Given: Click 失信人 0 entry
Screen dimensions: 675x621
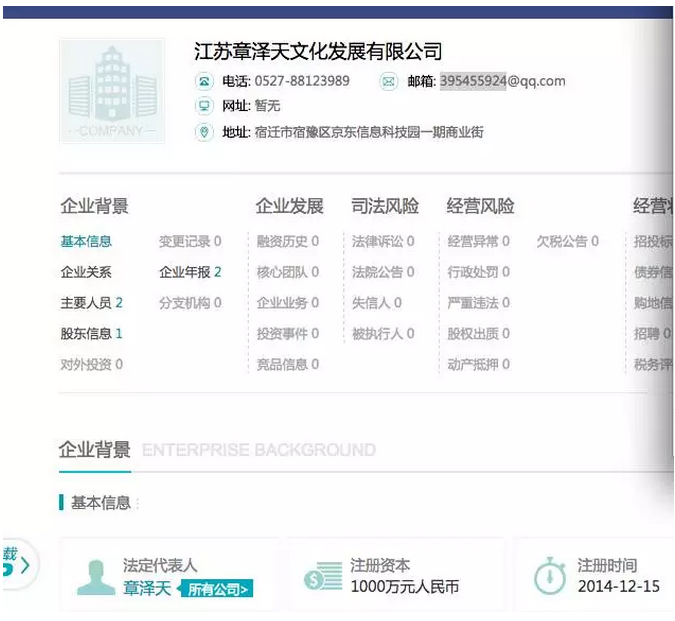Looking at the screenshot, I should (x=377, y=303).
